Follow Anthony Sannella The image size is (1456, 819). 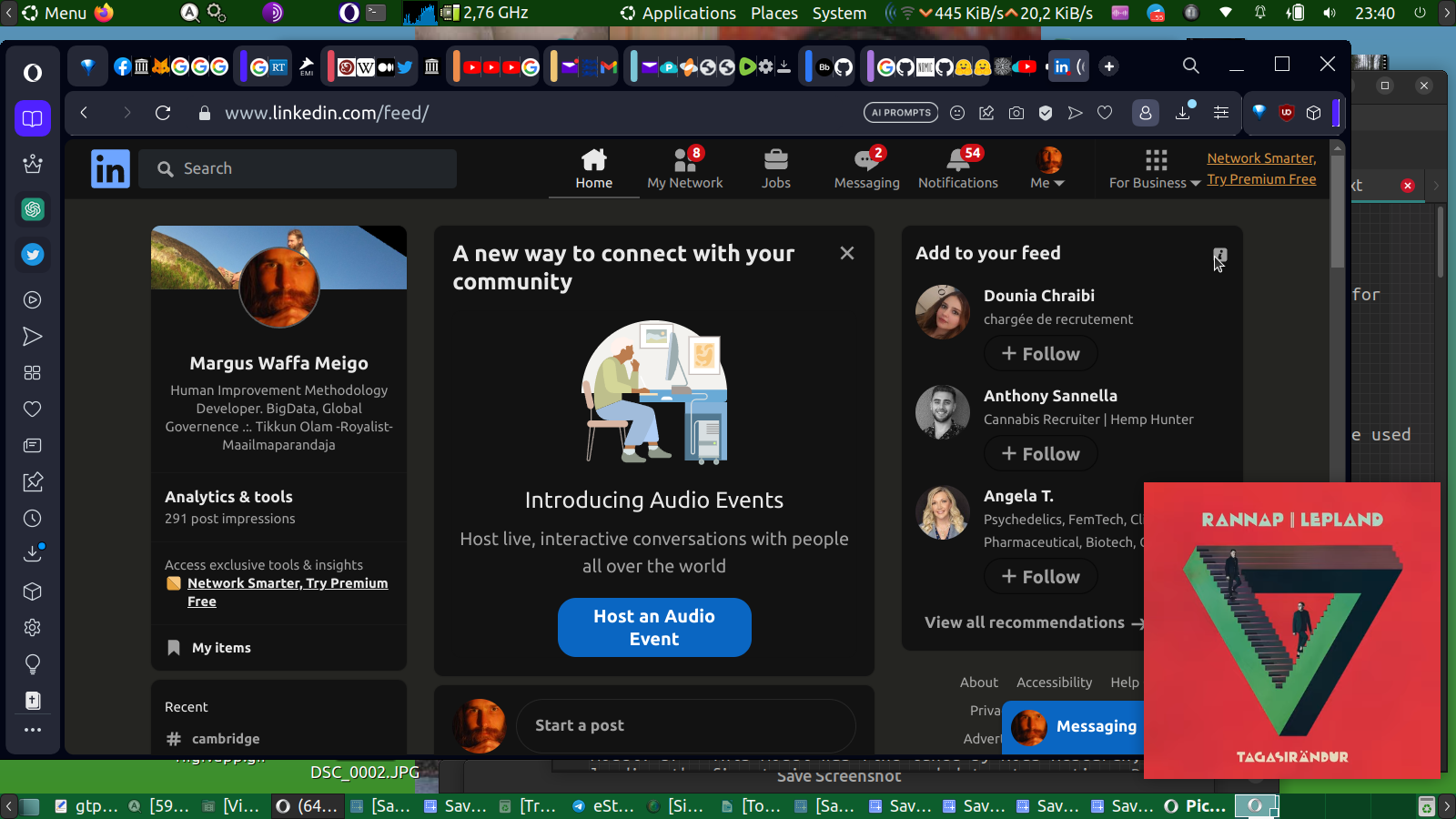click(1041, 454)
